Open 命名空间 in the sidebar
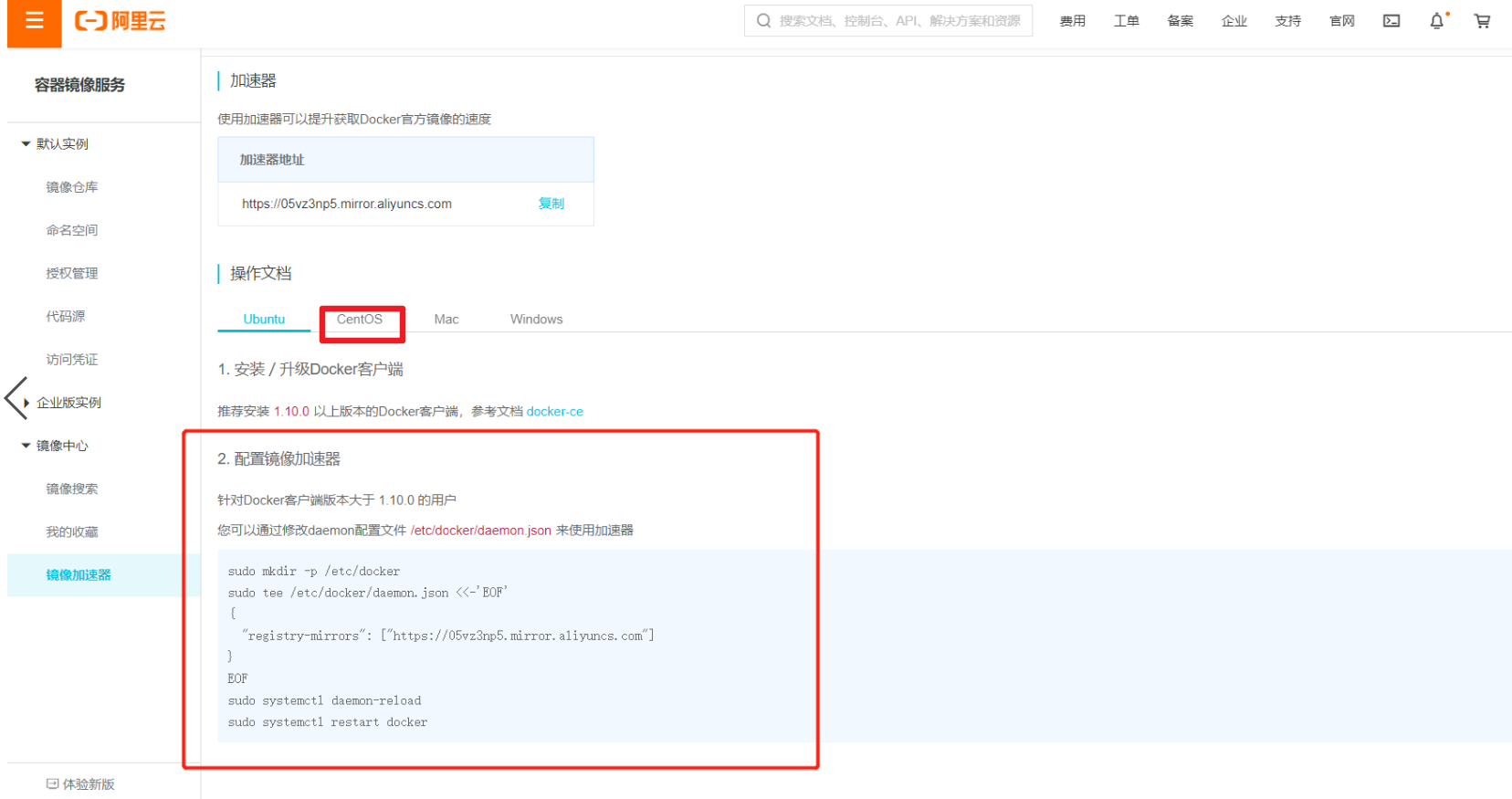 click(x=72, y=230)
